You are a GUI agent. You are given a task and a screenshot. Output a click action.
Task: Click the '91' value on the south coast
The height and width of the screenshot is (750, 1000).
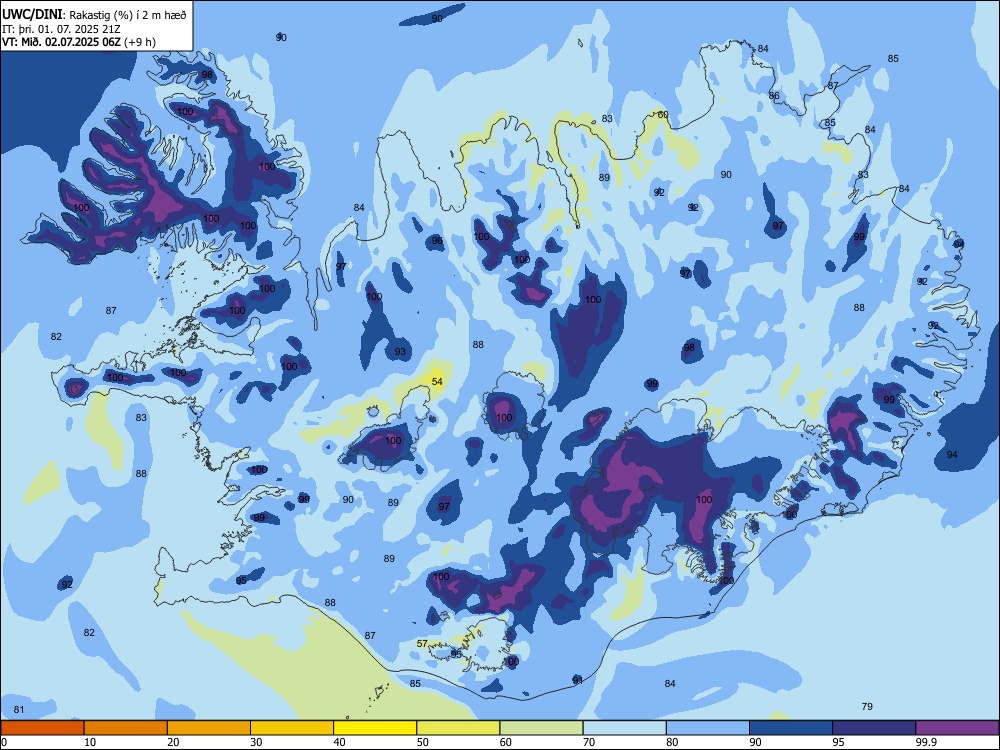tap(578, 680)
